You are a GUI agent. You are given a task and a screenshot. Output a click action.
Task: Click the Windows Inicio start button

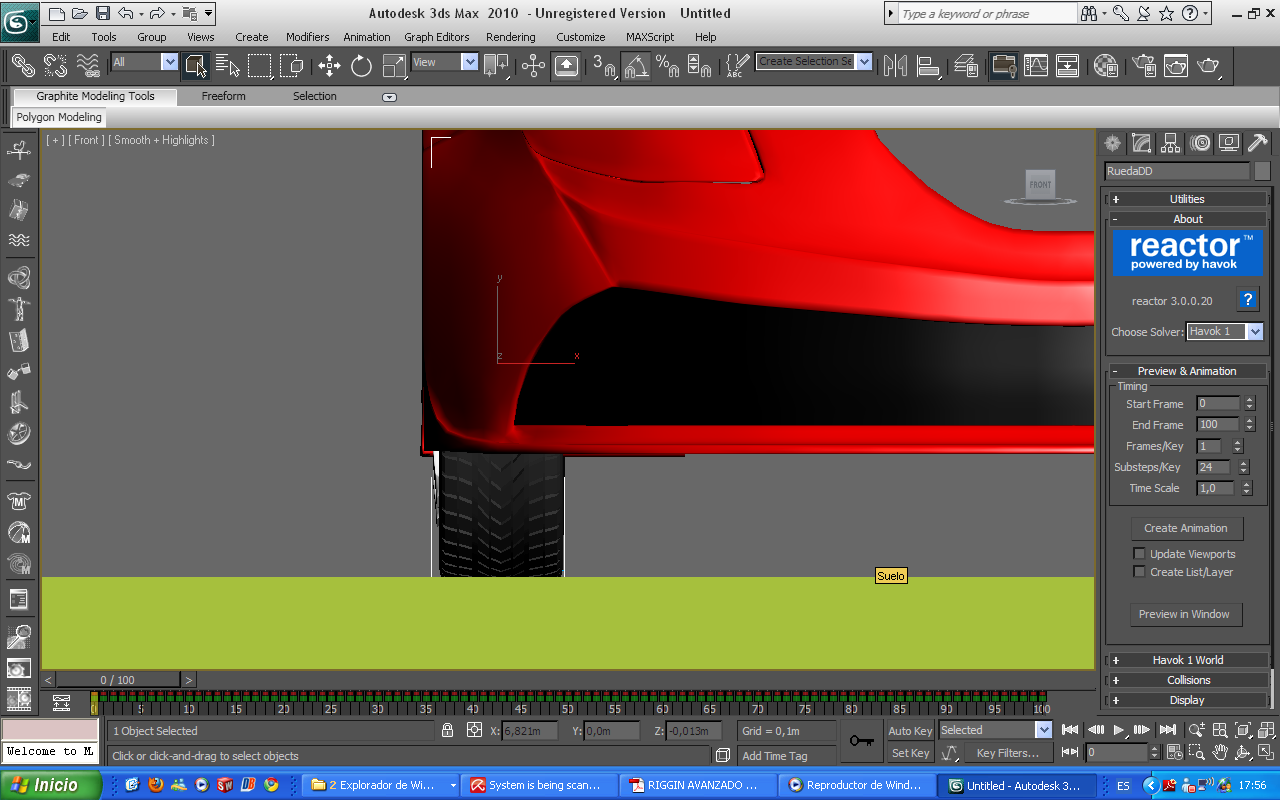tap(50, 785)
